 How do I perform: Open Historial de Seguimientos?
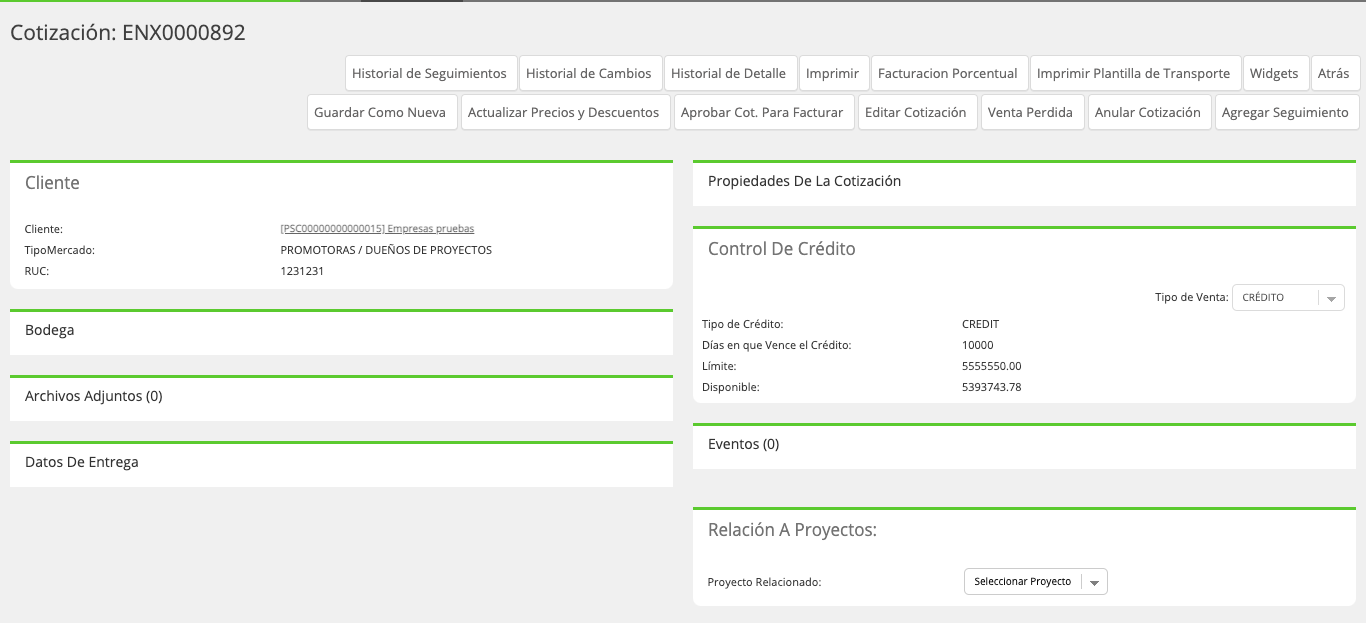[x=430, y=73]
